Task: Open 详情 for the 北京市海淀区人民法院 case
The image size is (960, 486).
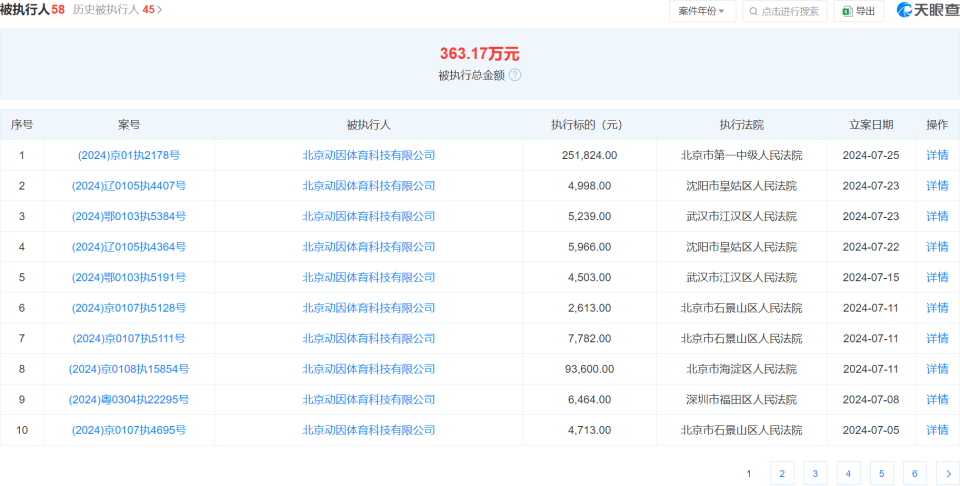Action: coord(937,369)
